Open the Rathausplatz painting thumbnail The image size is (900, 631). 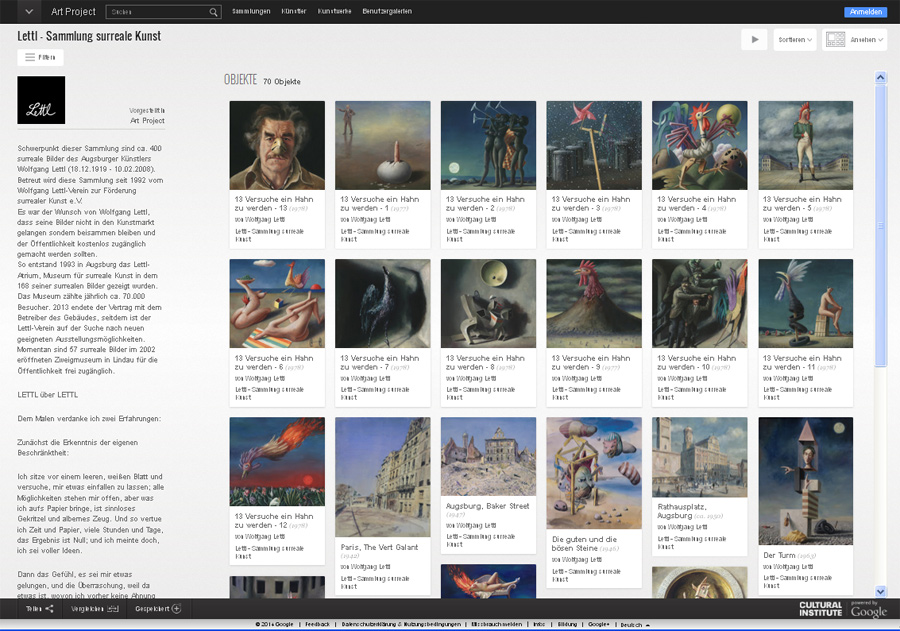tap(700, 457)
